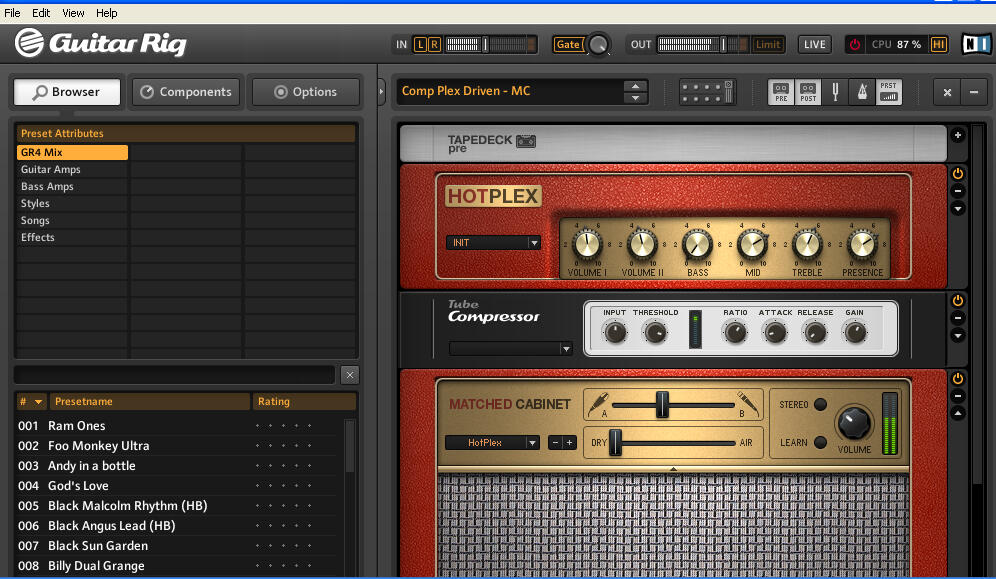Image resolution: width=996 pixels, height=579 pixels.
Task: Minimize the Matched Cabinet module
Action: [x=957, y=396]
